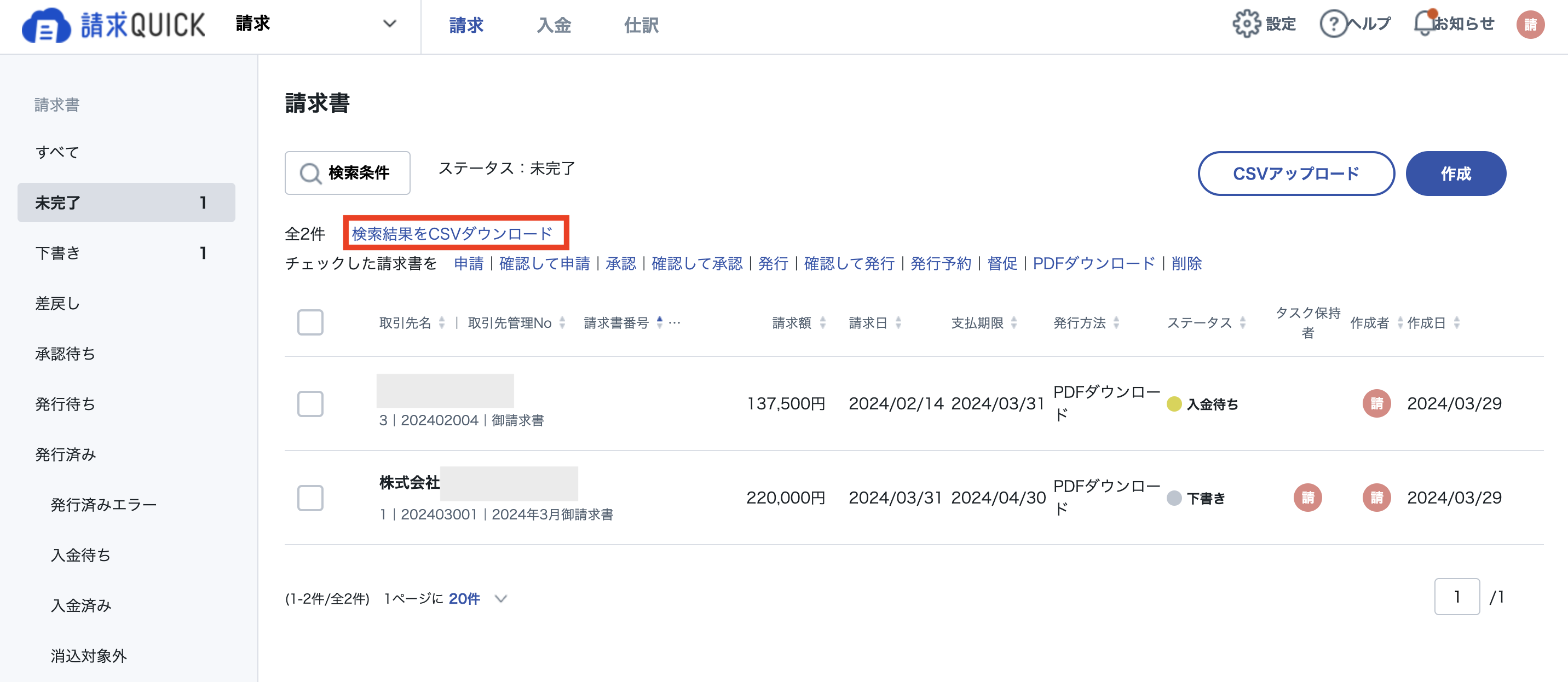Click the 督促 link
The image size is (1568, 682).
pyautogui.click(x=1002, y=264)
